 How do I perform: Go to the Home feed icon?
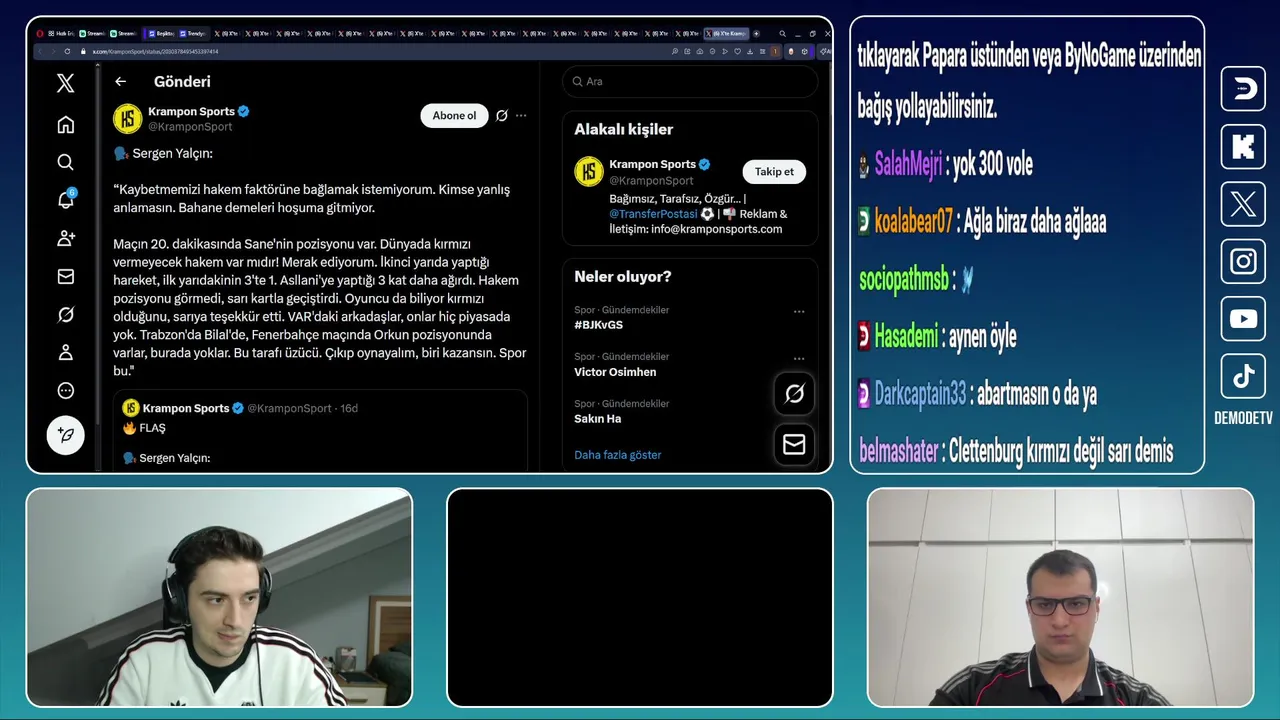coord(65,124)
